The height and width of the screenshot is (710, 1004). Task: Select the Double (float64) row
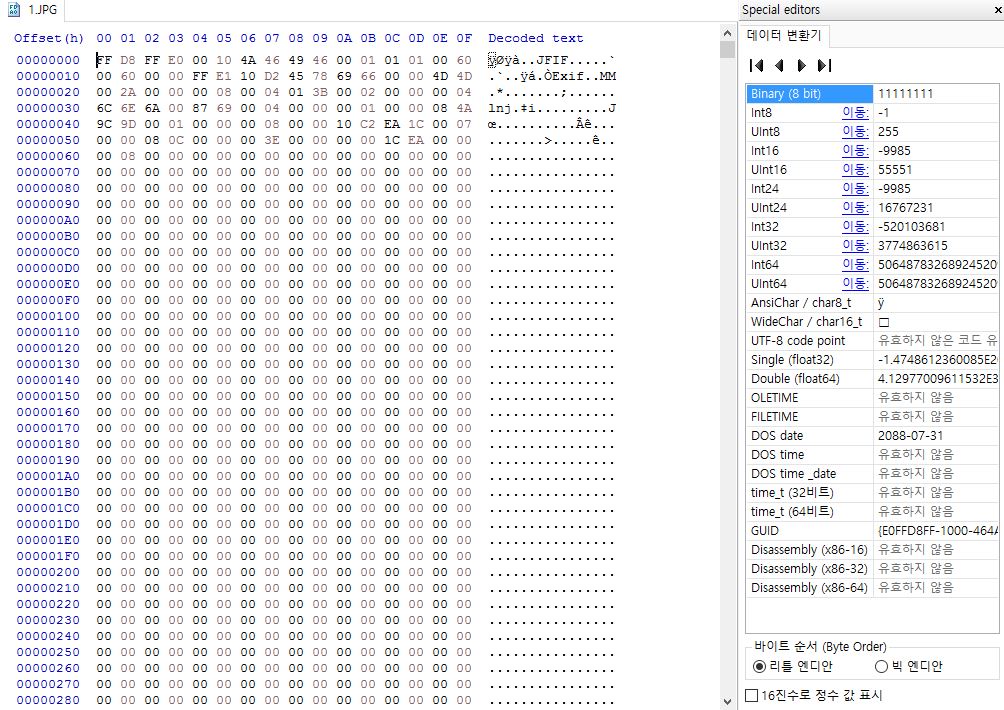pyautogui.click(x=872, y=379)
